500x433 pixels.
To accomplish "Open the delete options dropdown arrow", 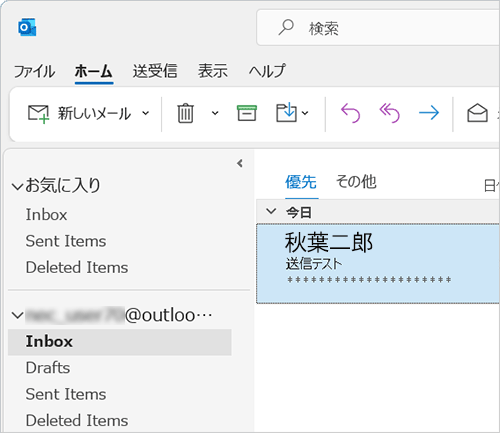I will (215, 113).
